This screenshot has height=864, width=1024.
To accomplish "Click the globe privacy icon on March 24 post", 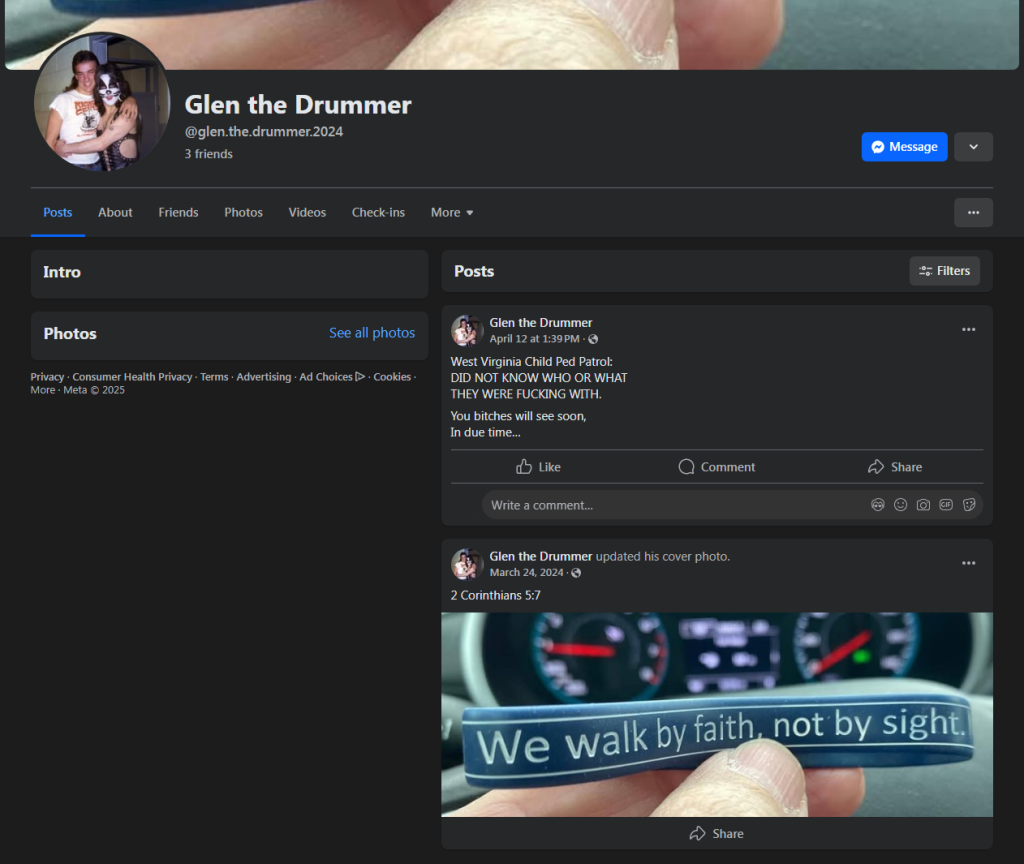I will (576, 573).
